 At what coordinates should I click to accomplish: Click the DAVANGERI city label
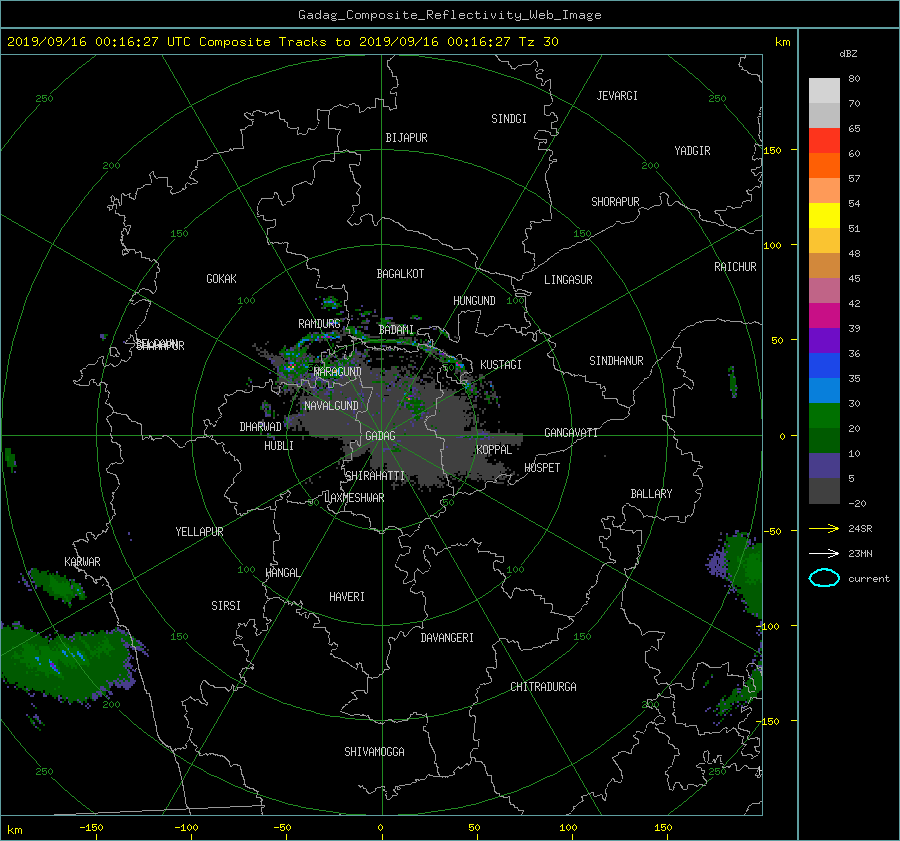(447, 638)
